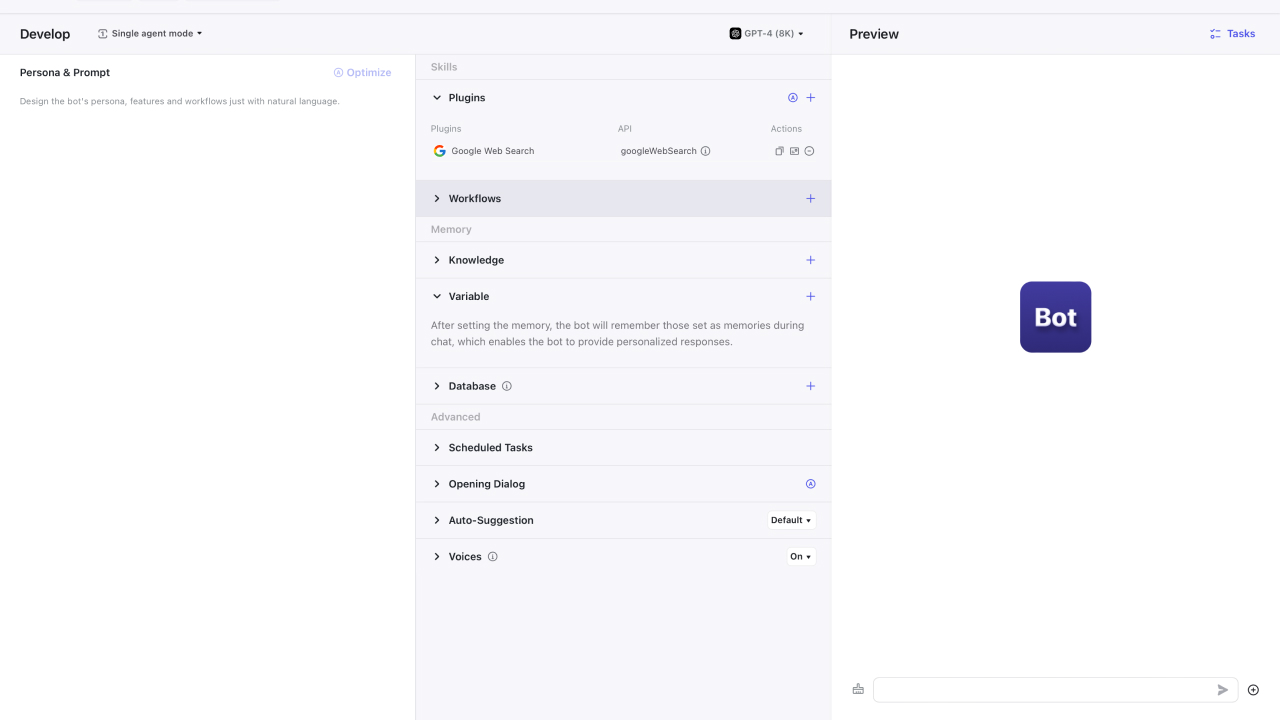Image resolution: width=1280 pixels, height=720 pixels.
Task: Add a variable with the plus icon
Action: [811, 297]
